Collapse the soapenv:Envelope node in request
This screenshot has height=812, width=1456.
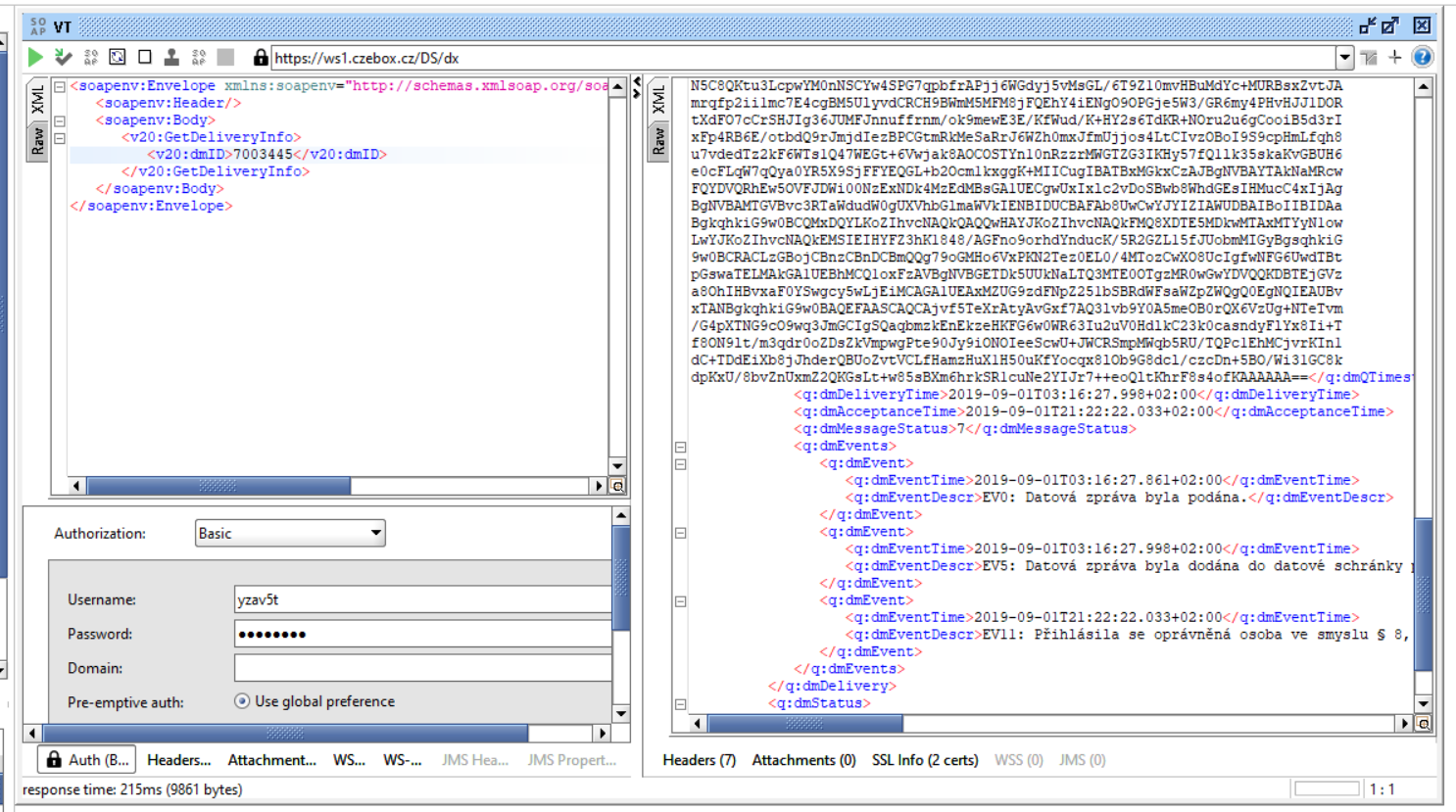click(60, 87)
